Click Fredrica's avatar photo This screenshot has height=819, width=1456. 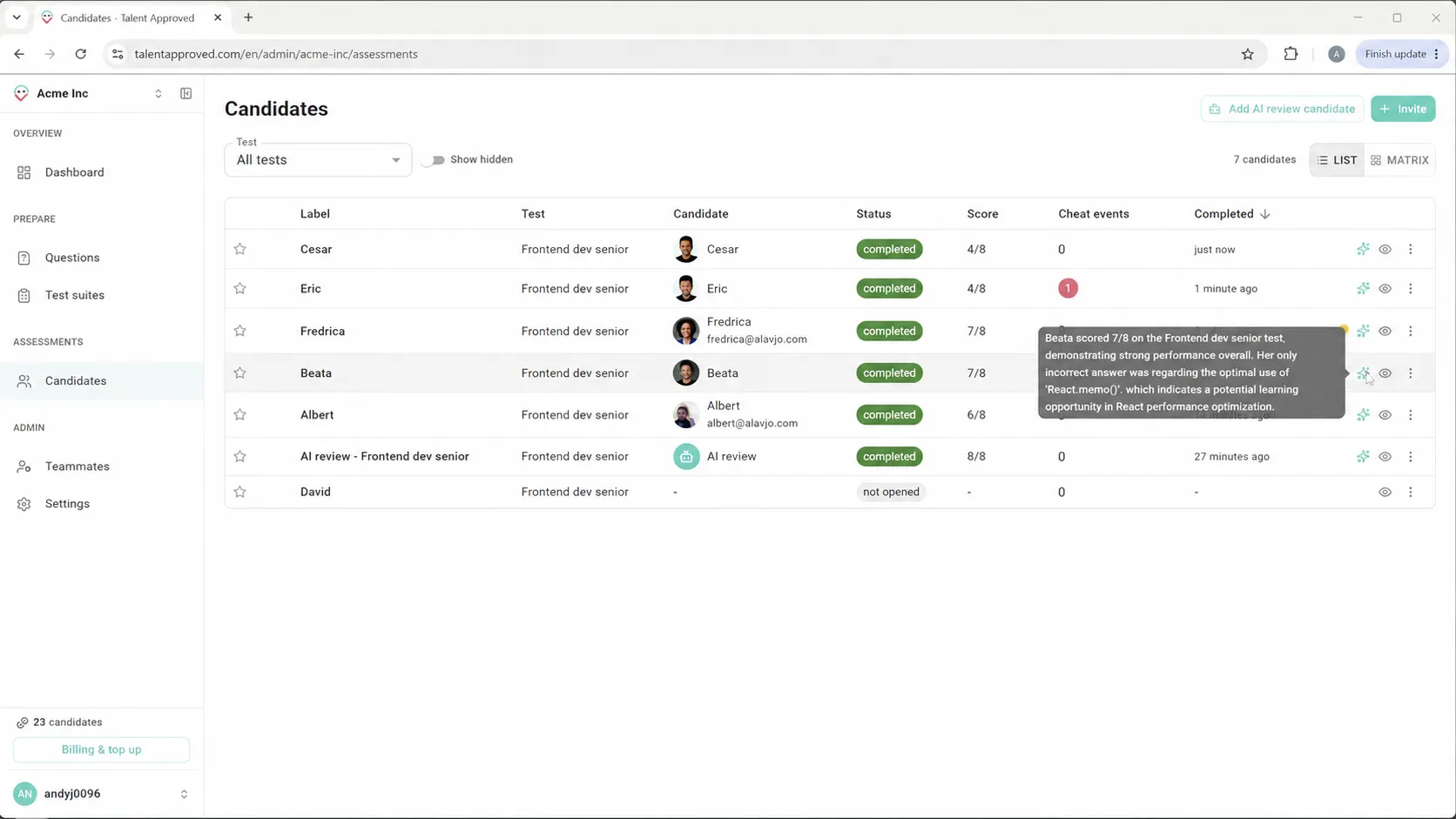pyautogui.click(x=686, y=331)
